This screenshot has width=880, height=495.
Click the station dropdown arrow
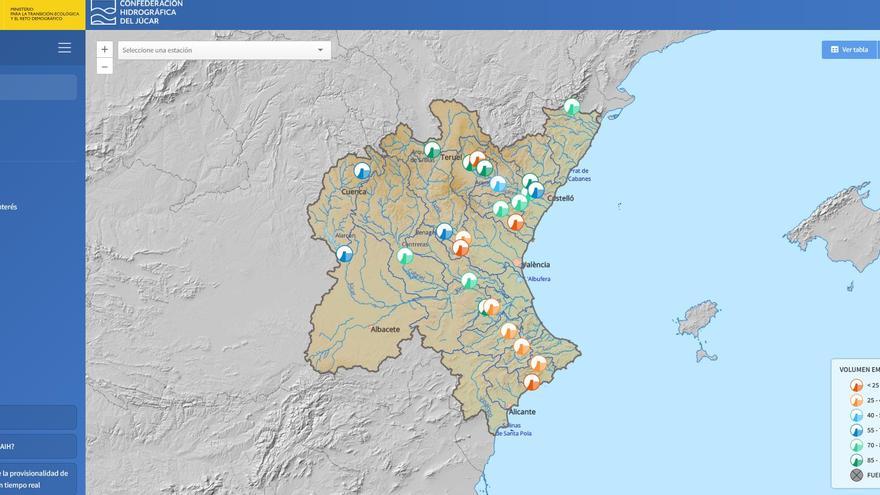point(320,50)
